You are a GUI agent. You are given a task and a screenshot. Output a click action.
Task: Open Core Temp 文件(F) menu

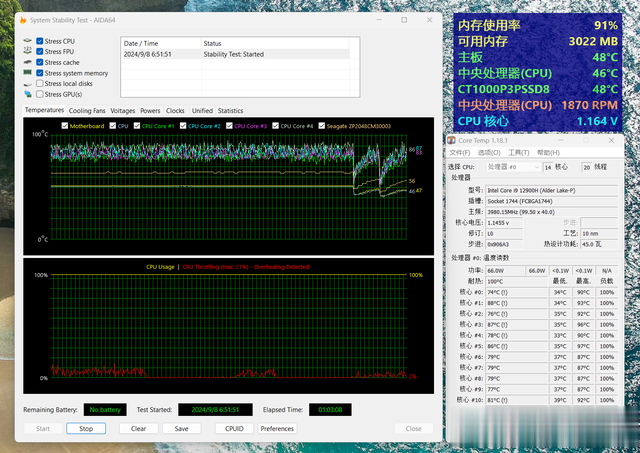click(460, 153)
